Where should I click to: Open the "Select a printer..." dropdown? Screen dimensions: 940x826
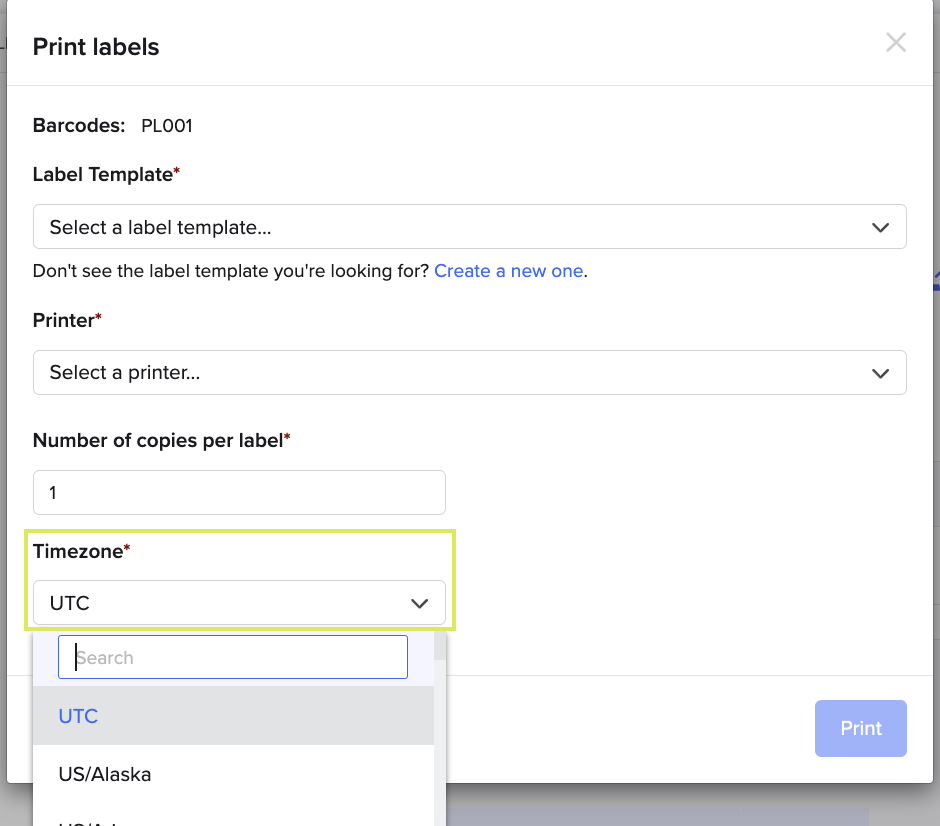point(469,372)
